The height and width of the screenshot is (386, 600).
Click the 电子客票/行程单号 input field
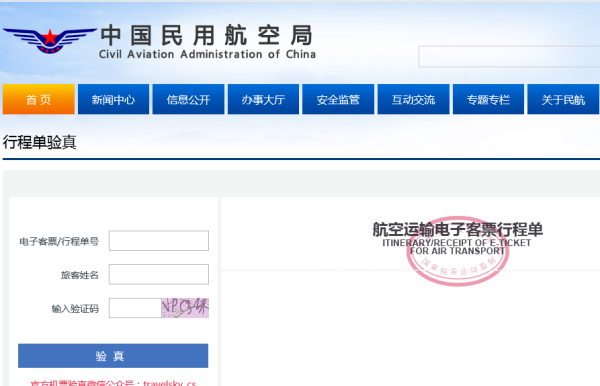[159, 241]
